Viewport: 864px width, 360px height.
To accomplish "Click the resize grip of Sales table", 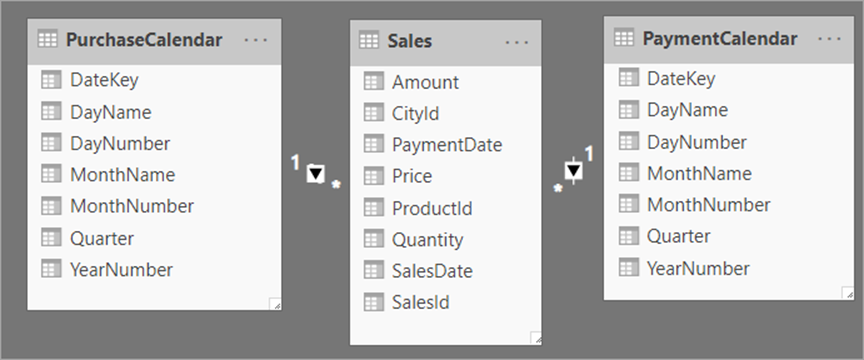I will 535,338.
